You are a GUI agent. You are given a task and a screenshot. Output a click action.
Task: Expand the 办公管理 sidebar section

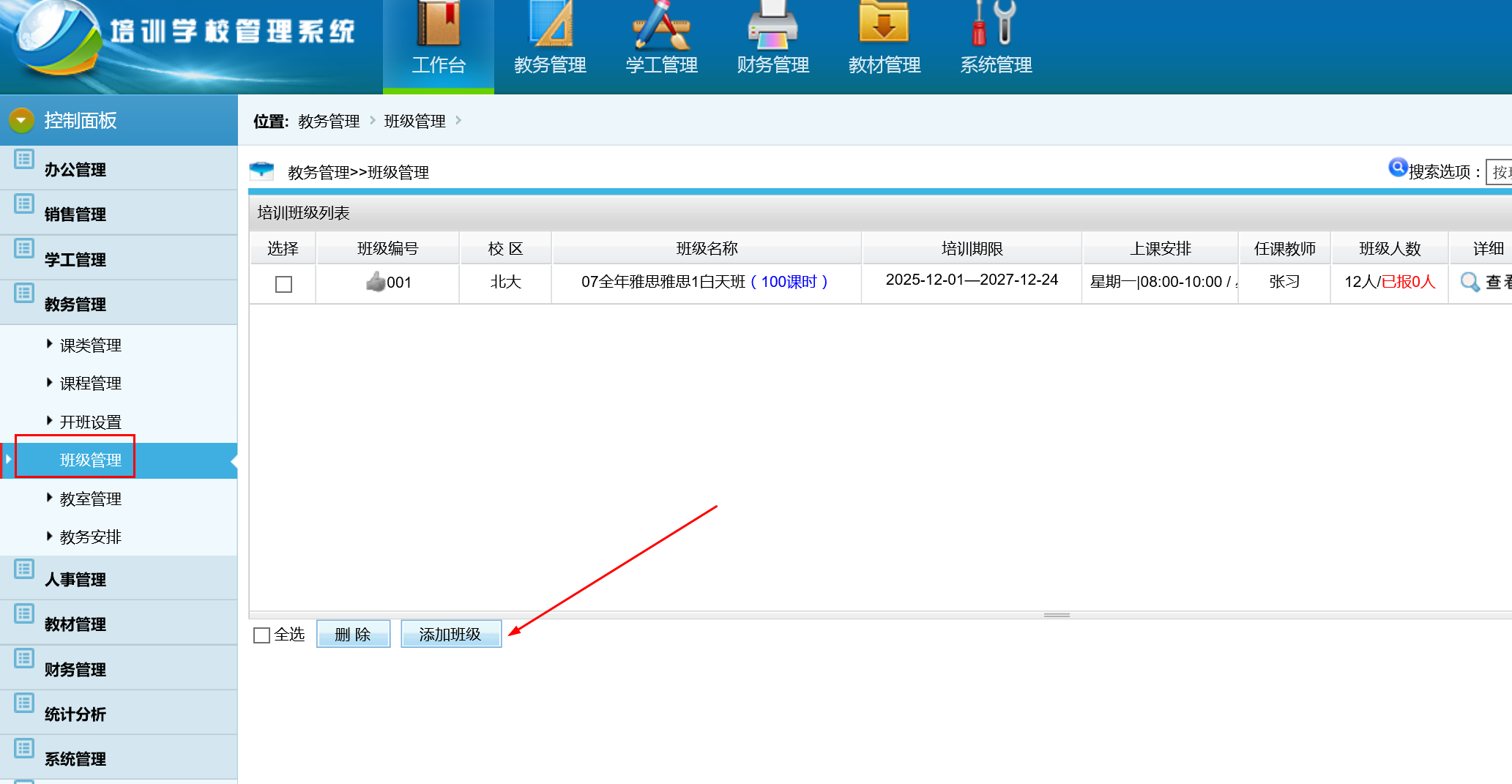[75, 170]
